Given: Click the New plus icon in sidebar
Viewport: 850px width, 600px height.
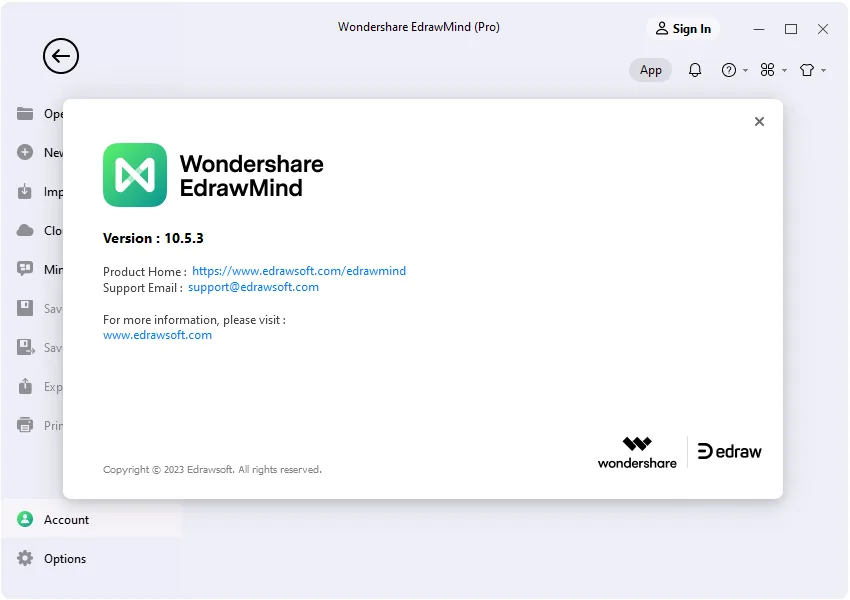Looking at the screenshot, I should pos(25,152).
